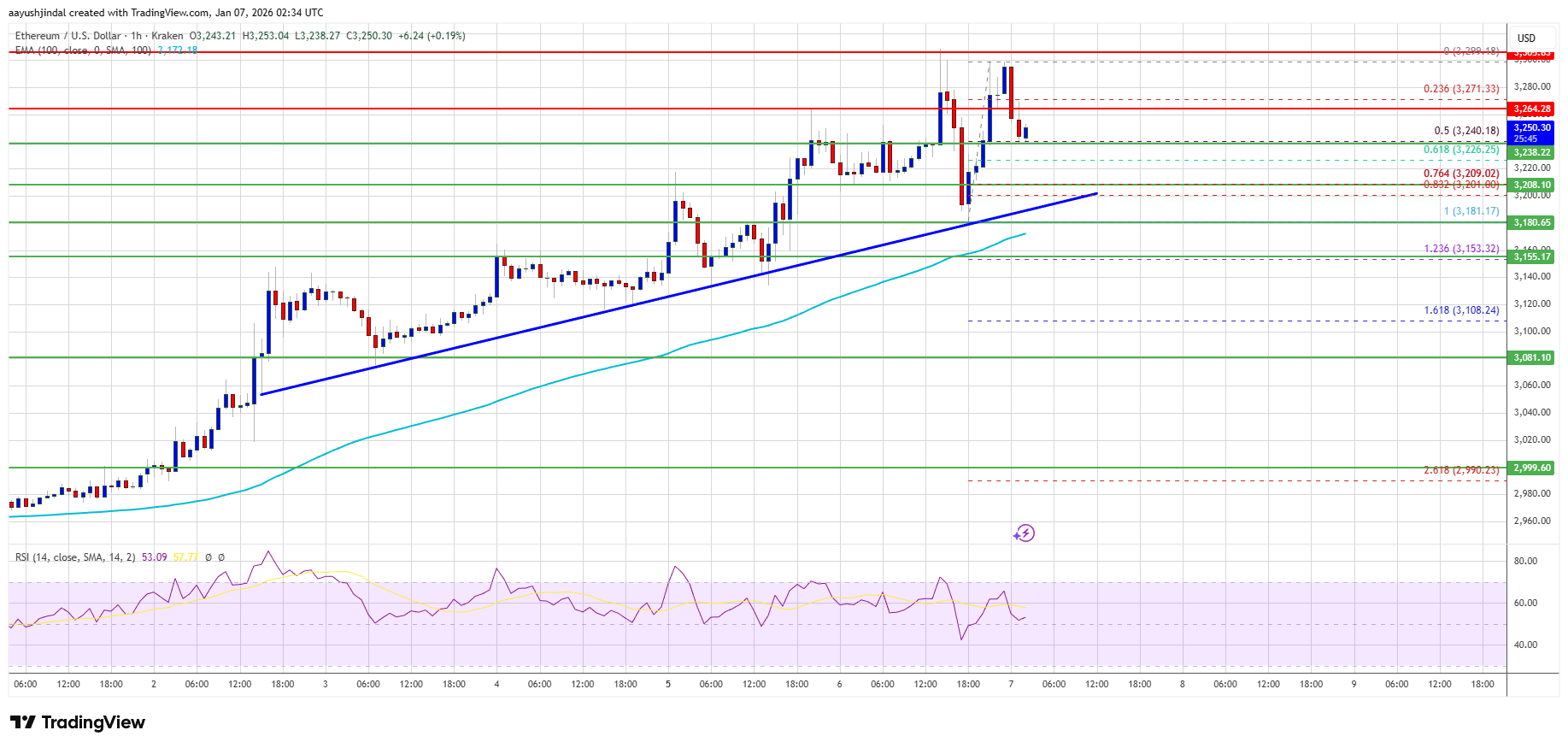Viewport: 1568px width, 748px height.
Task: Click the green 3,238.22 price label
Action: point(1531,152)
